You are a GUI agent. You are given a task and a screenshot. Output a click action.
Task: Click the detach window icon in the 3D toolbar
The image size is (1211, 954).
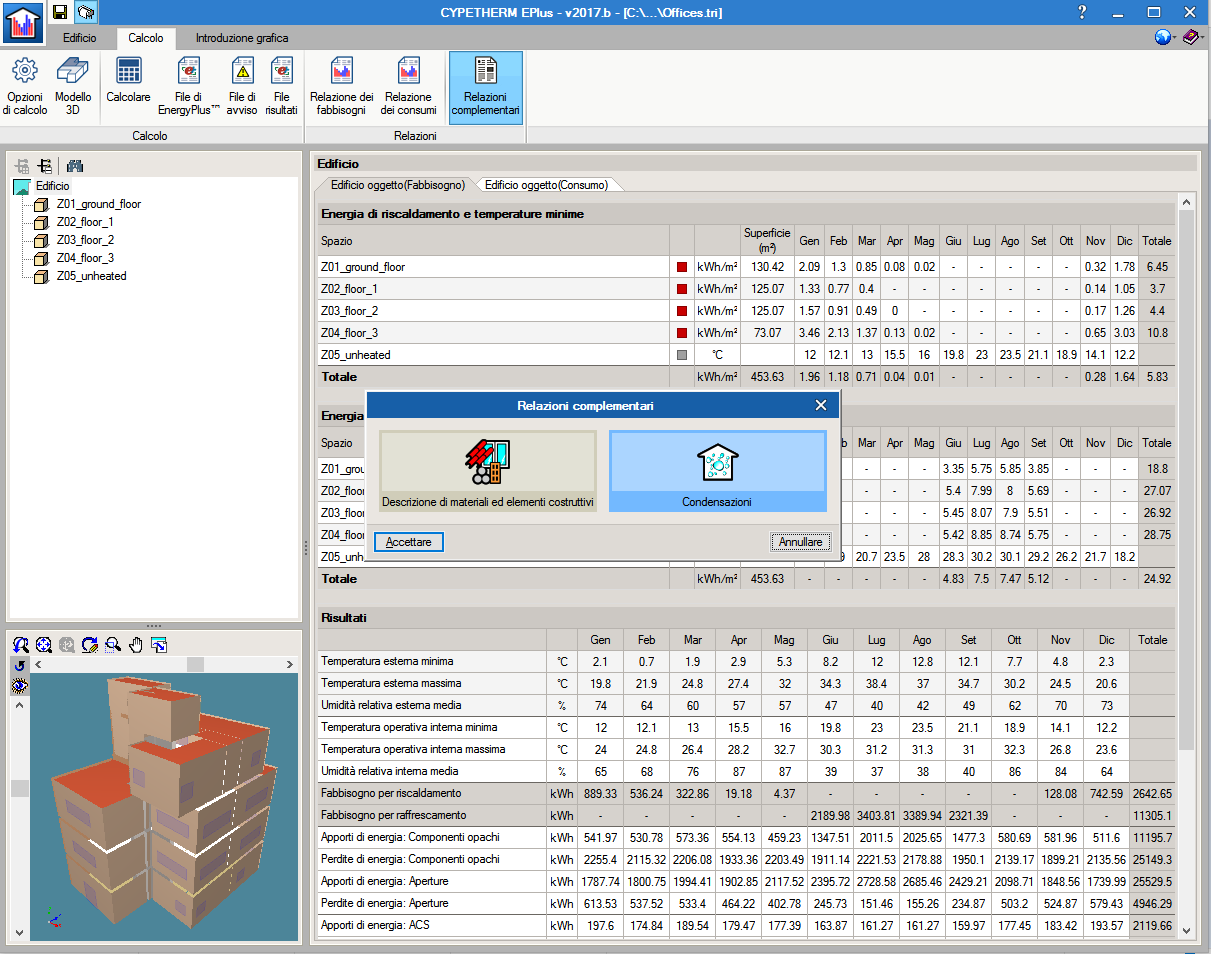coord(159,645)
